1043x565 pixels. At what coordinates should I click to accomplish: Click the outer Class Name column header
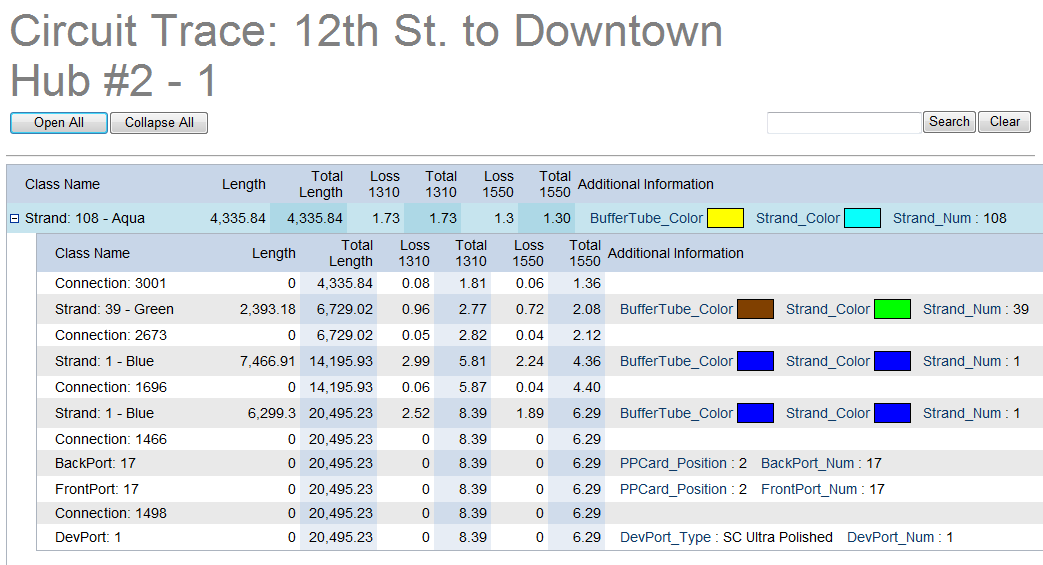[62, 184]
